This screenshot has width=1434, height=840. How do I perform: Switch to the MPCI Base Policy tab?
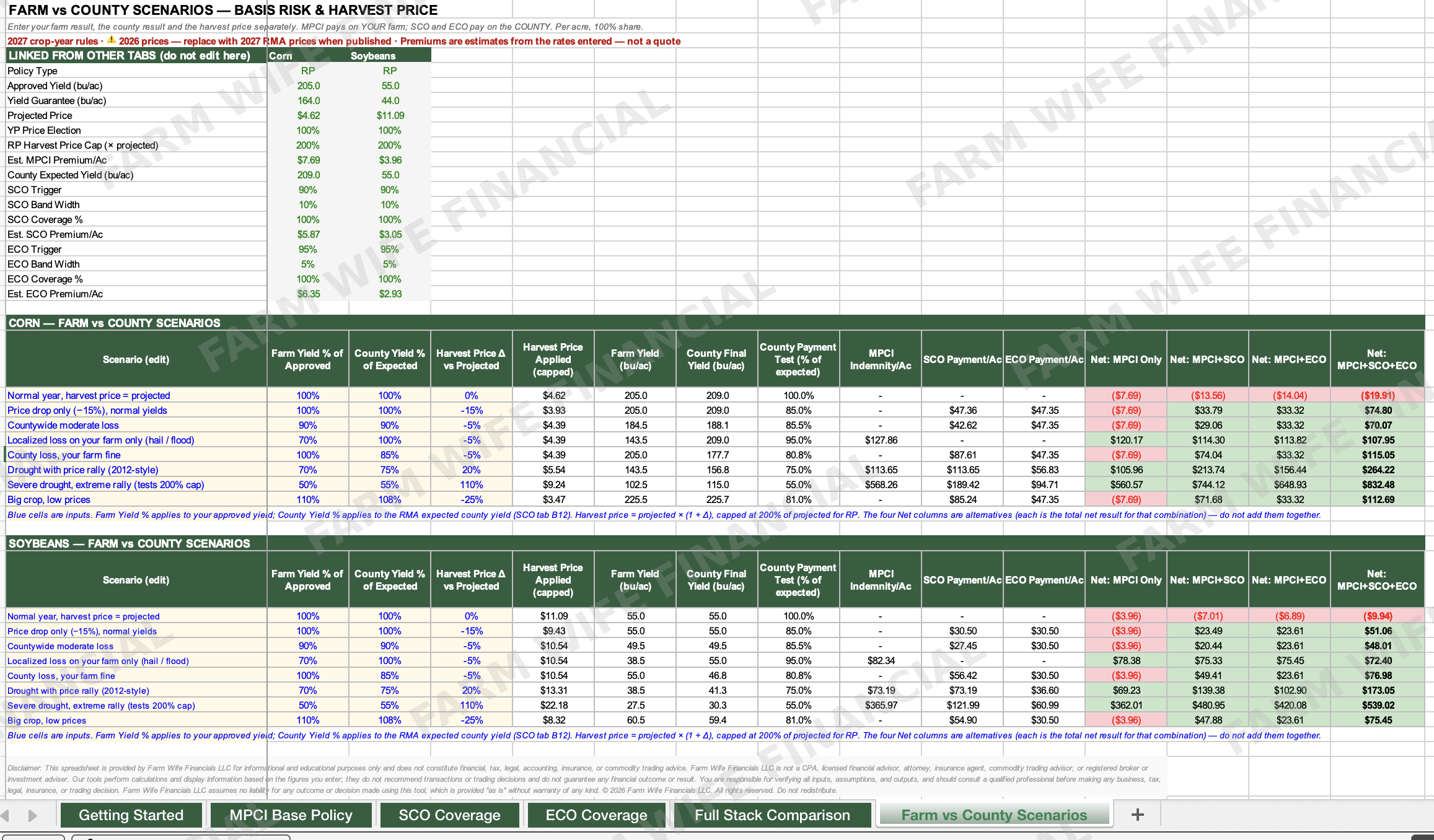(x=291, y=815)
